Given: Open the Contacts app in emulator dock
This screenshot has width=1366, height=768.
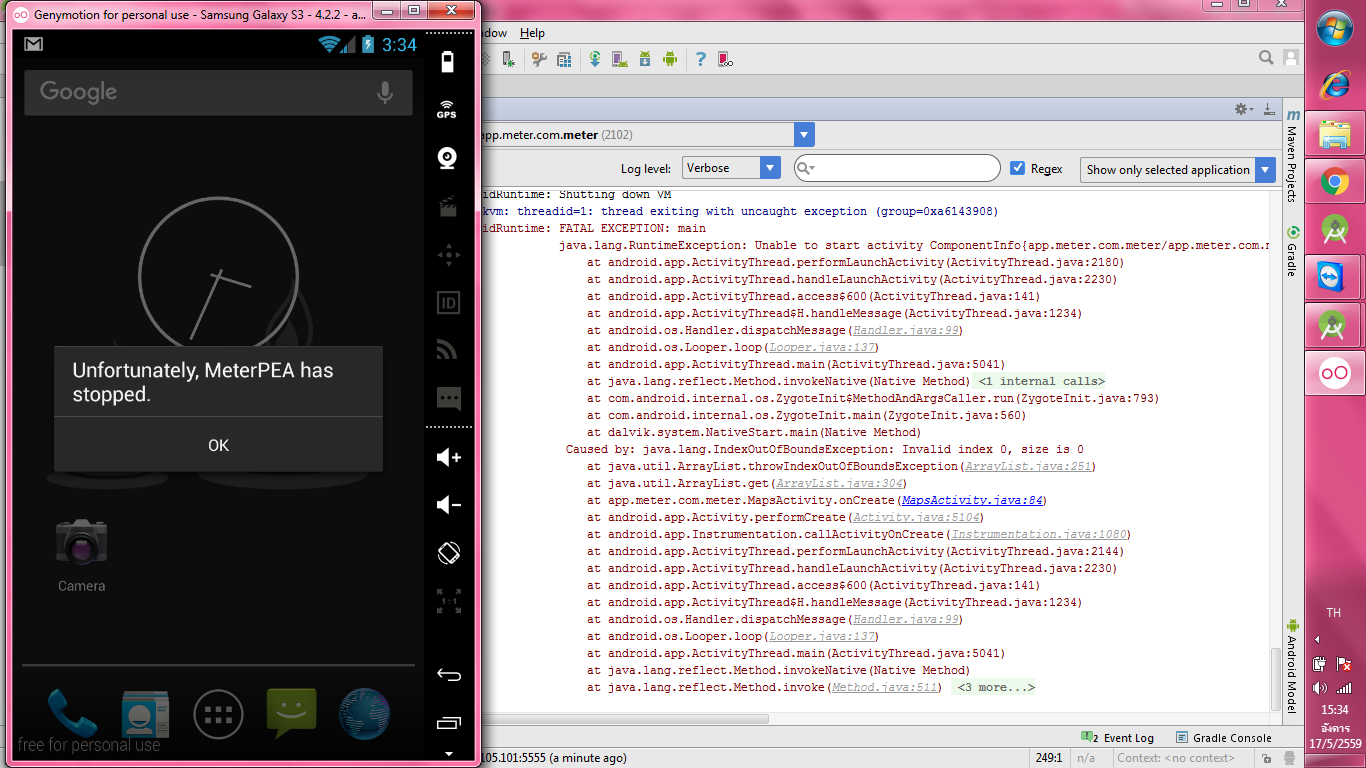Looking at the screenshot, I should 145,712.
